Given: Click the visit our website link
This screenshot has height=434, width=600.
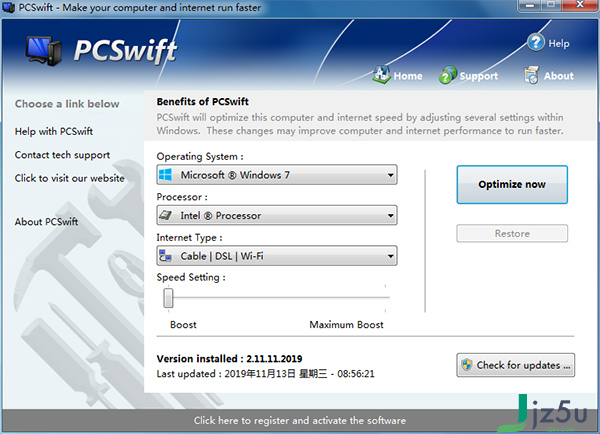Looking at the screenshot, I should 69,178.
